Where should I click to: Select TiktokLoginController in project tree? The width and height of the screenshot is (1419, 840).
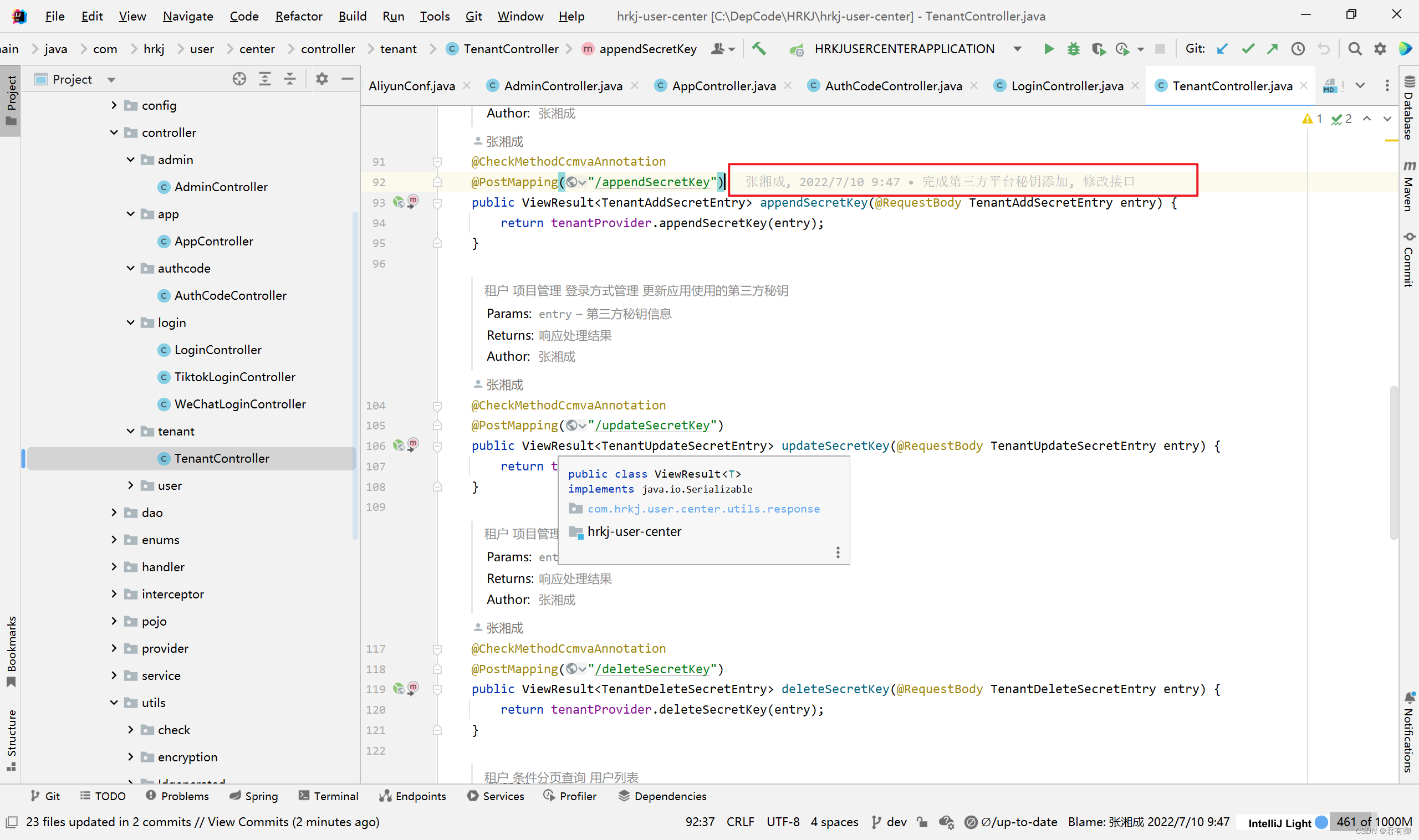point(234,377)
